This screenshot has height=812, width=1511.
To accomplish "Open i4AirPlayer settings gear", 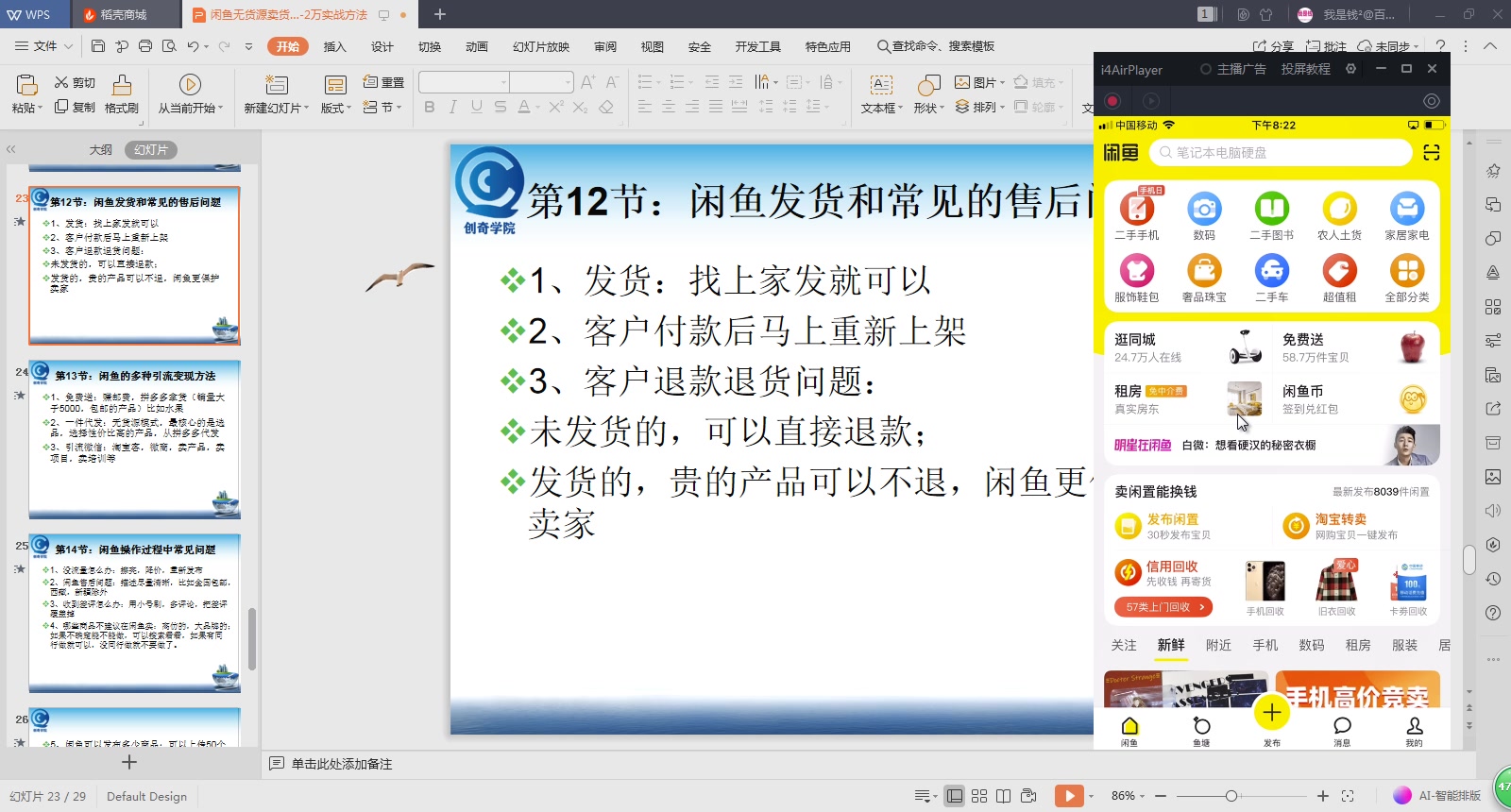I will (1350, 69).
